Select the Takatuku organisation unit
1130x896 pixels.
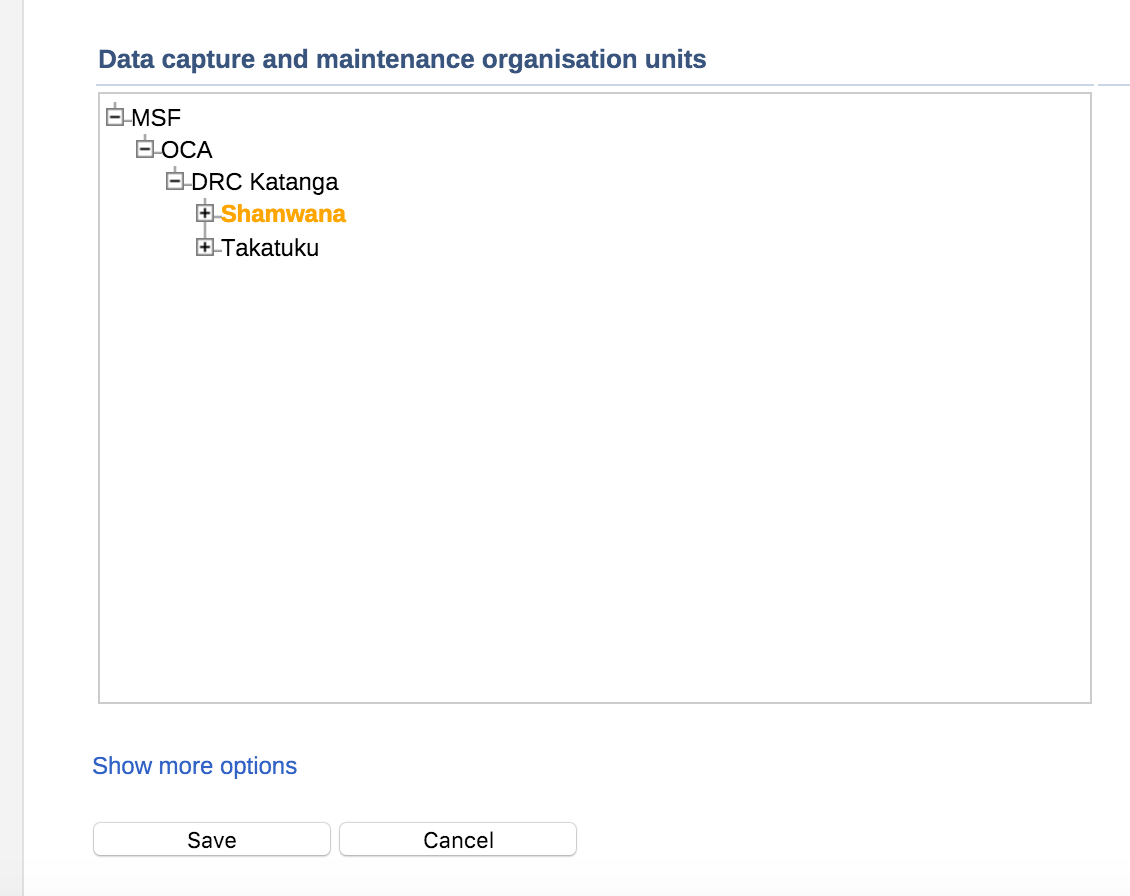tap(270, 248)
